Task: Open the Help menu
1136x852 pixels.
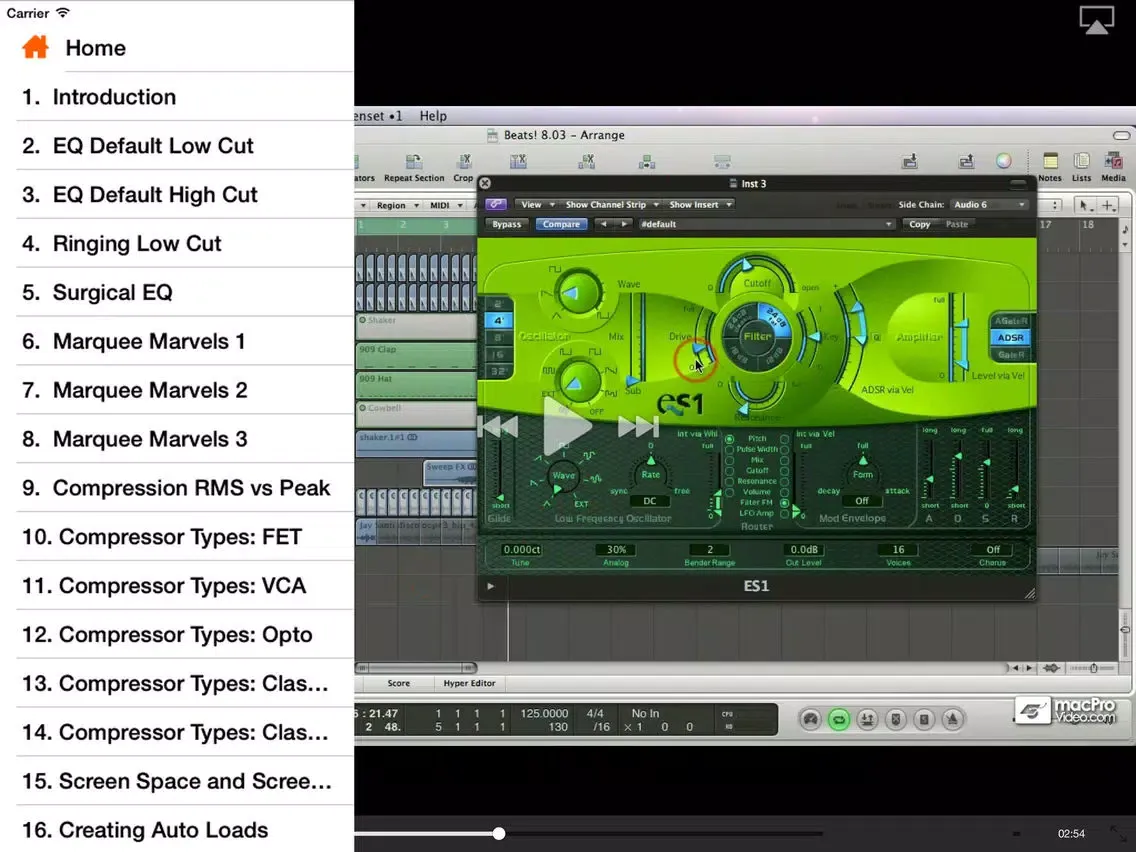Action: click(433, 116)
